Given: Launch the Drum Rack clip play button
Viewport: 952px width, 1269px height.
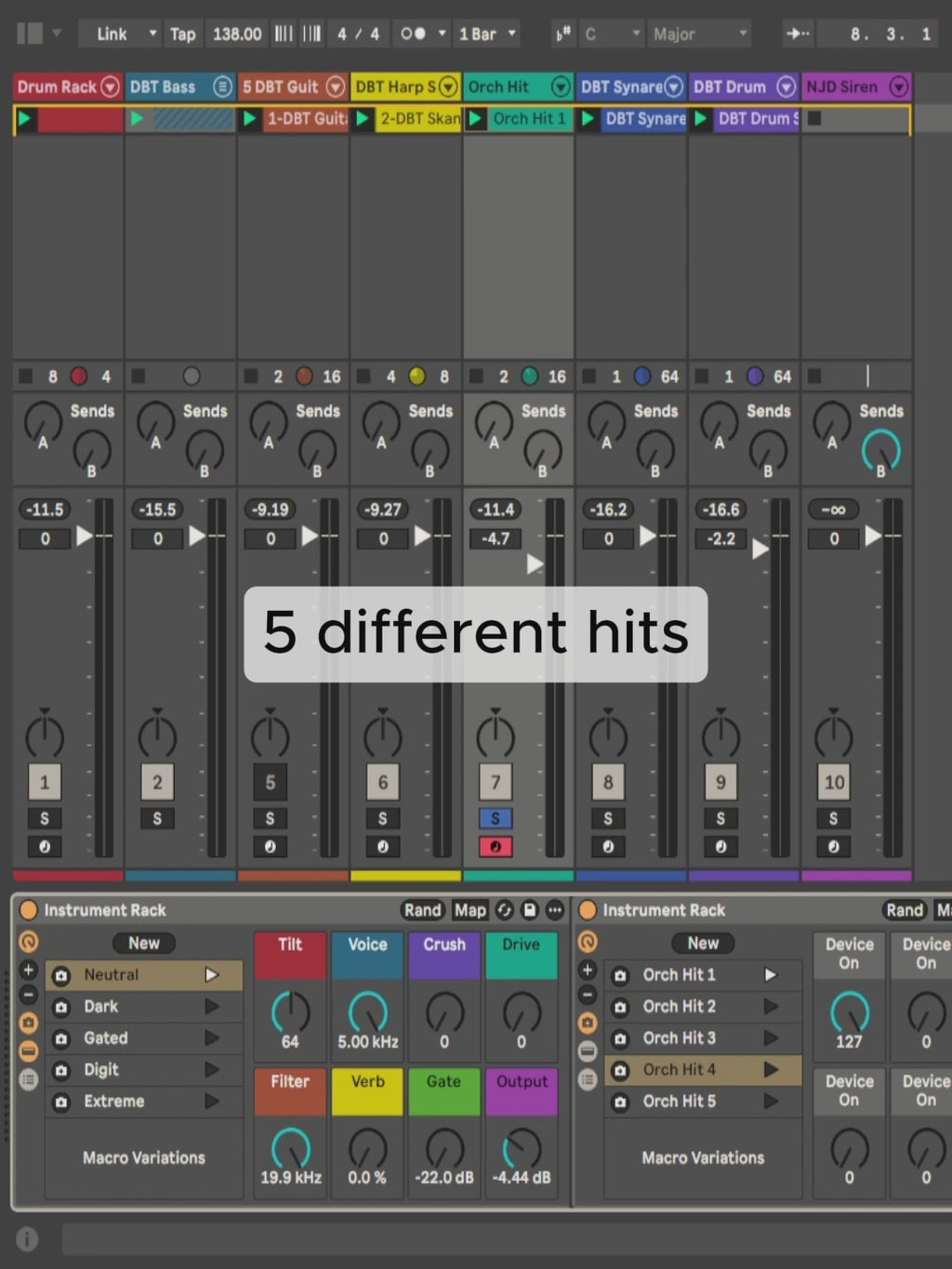Looking at the screenshot, I should 25,119.
